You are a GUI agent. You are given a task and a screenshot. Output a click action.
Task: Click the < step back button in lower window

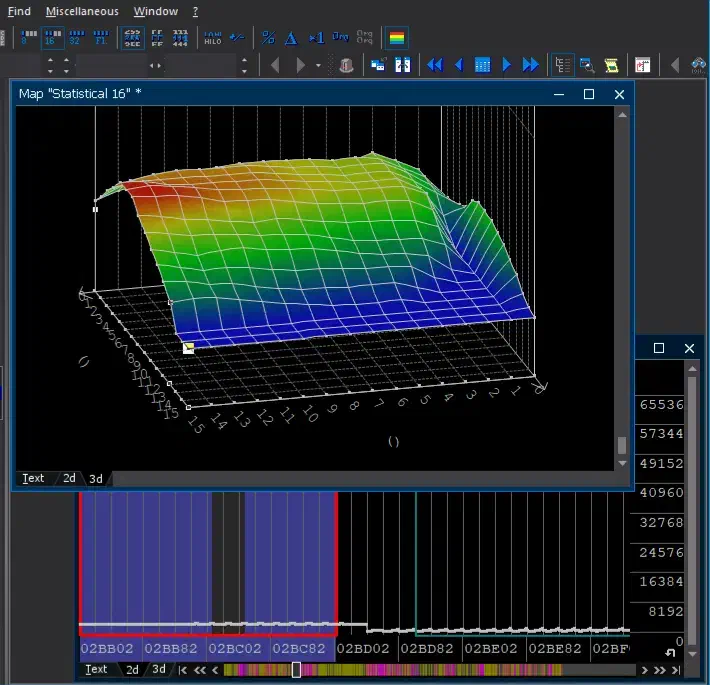tap(215, 670)
